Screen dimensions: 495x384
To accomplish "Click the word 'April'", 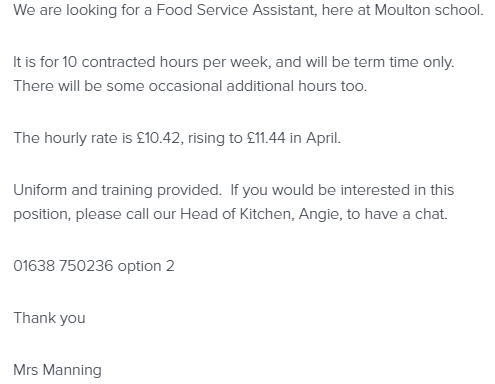I will 322,138.
